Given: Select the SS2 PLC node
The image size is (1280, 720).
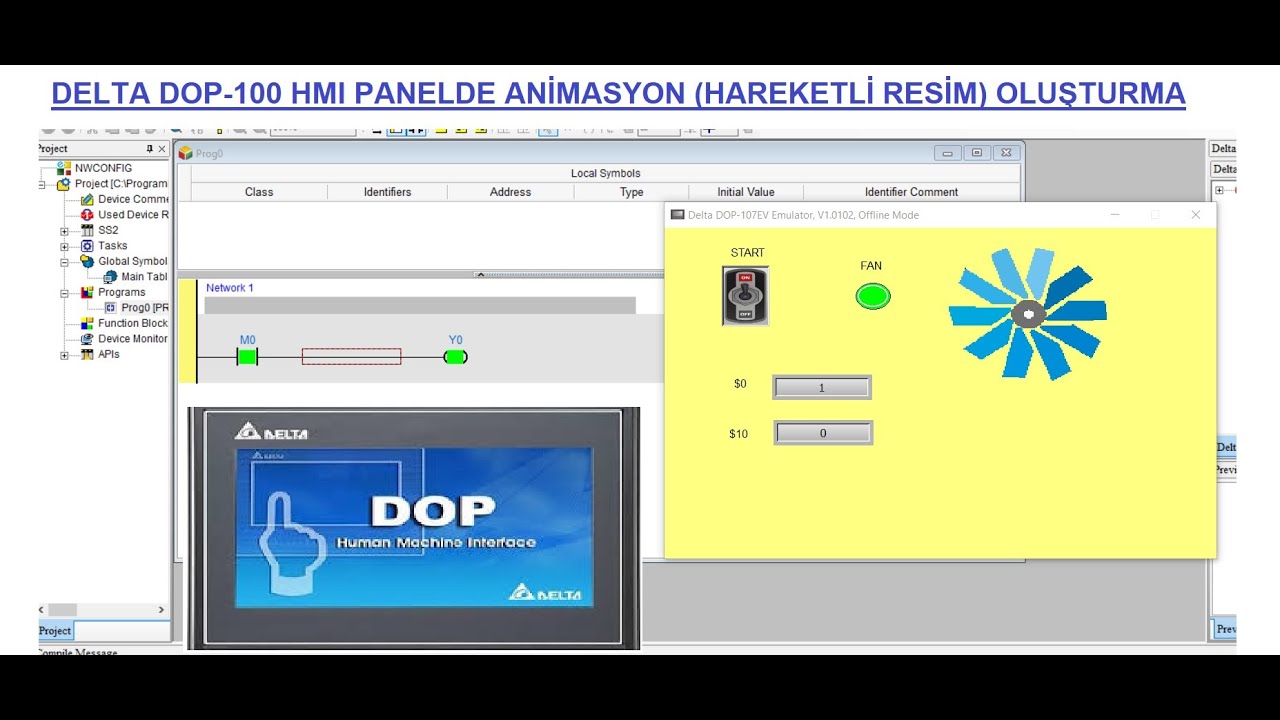Looking at the screenshot, I should pyautogui.click(x=107, y=230).
